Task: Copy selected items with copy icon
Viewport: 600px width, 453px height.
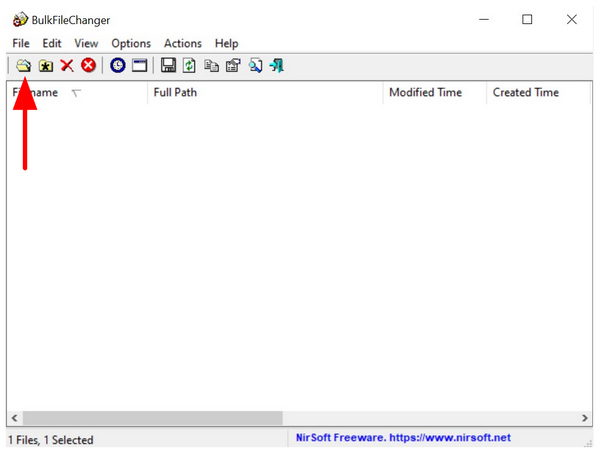Action: coord(211,66)
